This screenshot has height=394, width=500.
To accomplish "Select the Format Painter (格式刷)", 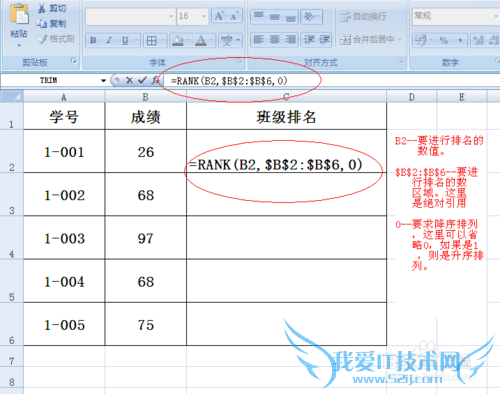I will tap(56, 39).
